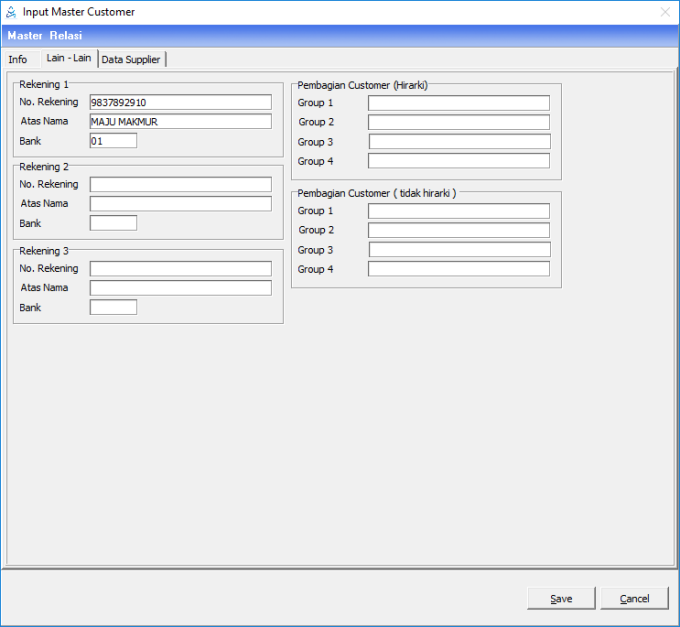Click Group 1 field under Hirarki

[458, 103]
